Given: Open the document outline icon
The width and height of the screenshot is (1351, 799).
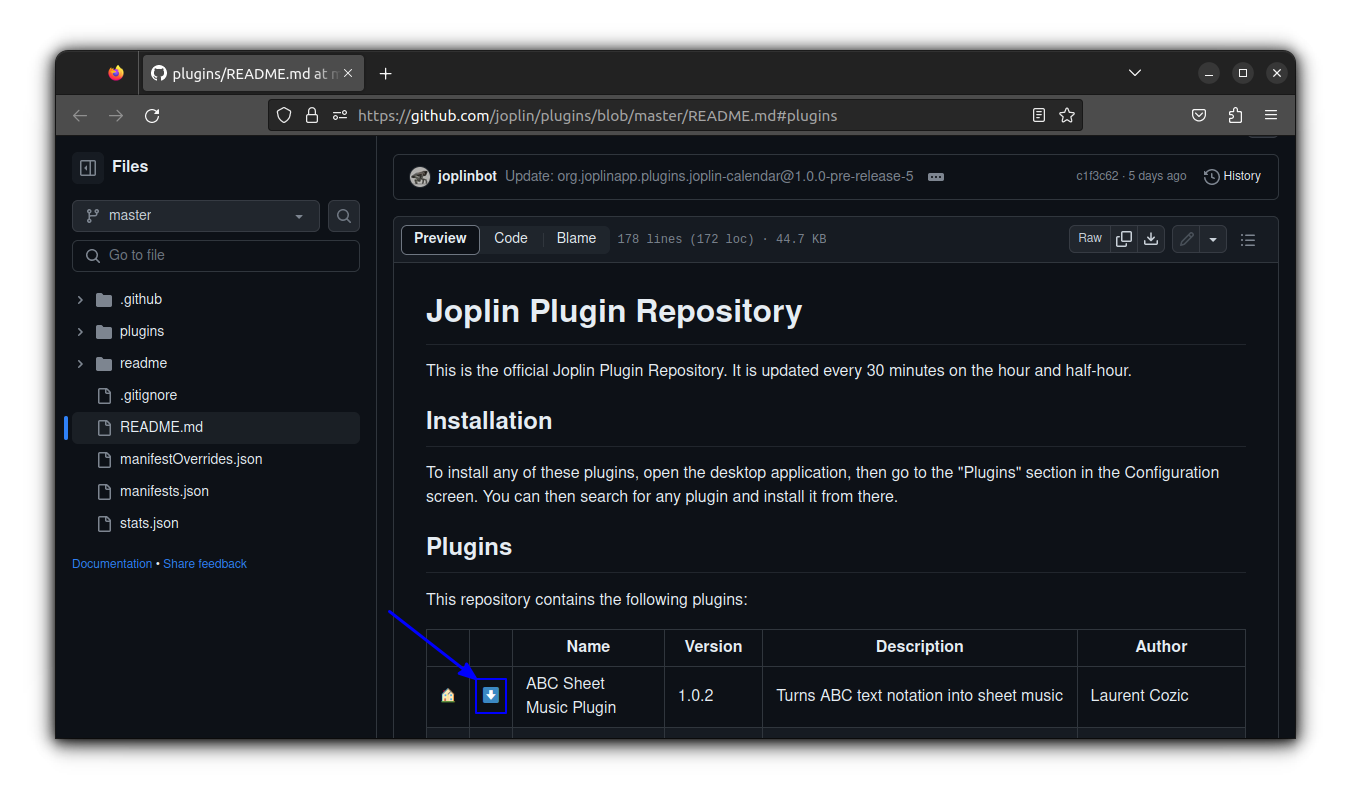Looking at the screenshot, I should (1247, 240).
